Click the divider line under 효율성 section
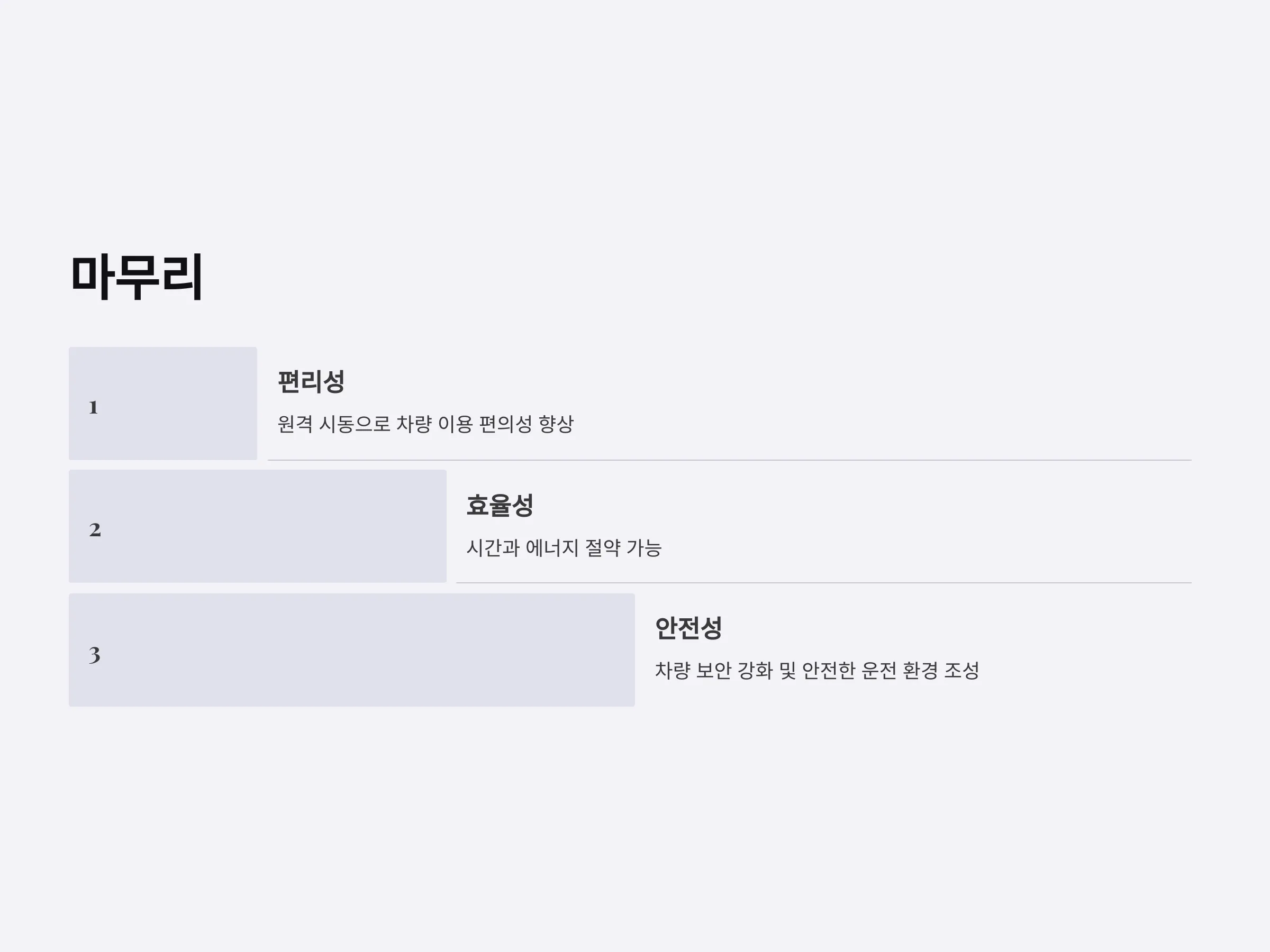Screen dimensions: 1270x952 pos(824,583)
